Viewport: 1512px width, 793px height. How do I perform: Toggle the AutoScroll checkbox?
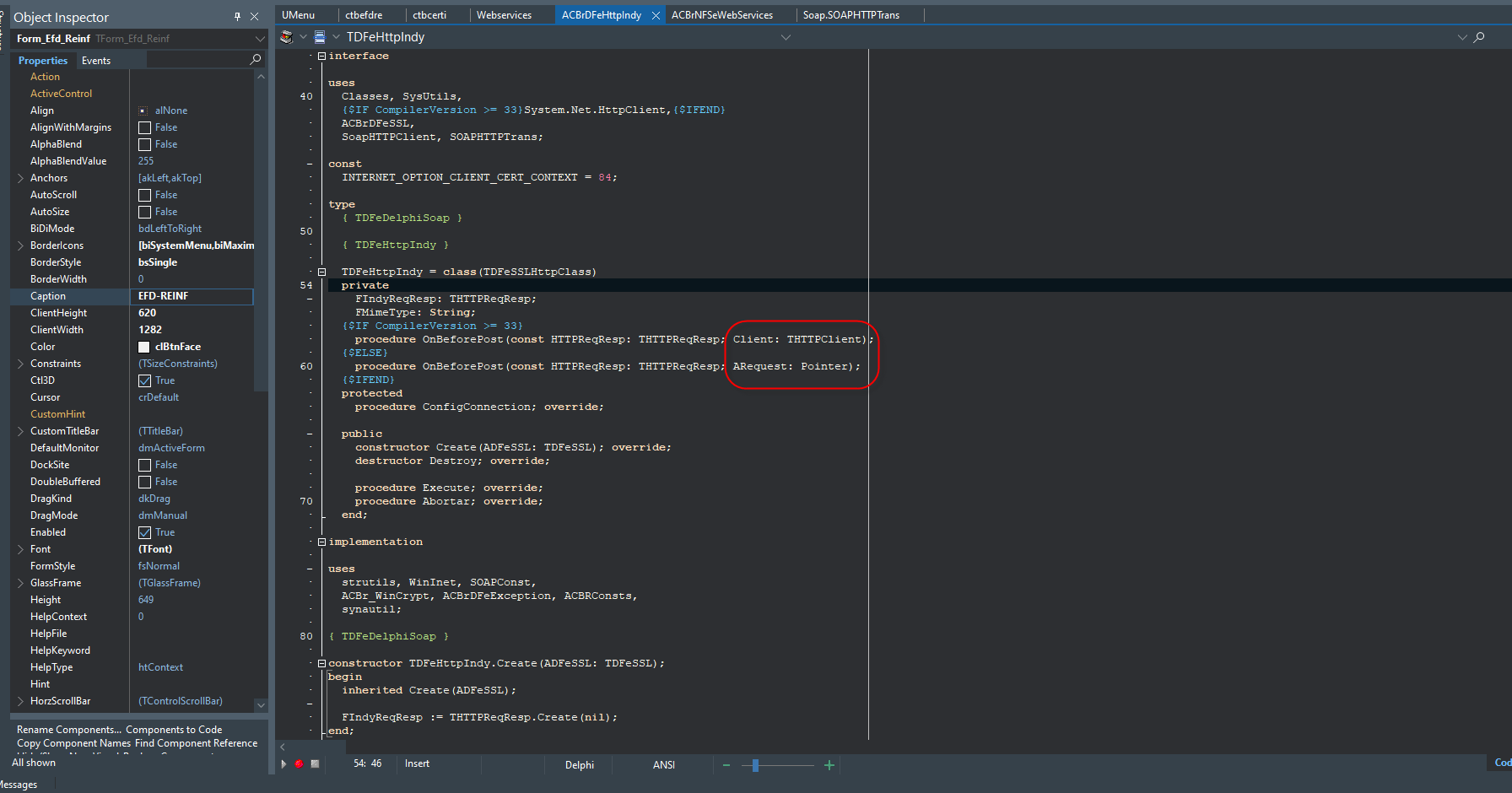[x=144, y=195]
